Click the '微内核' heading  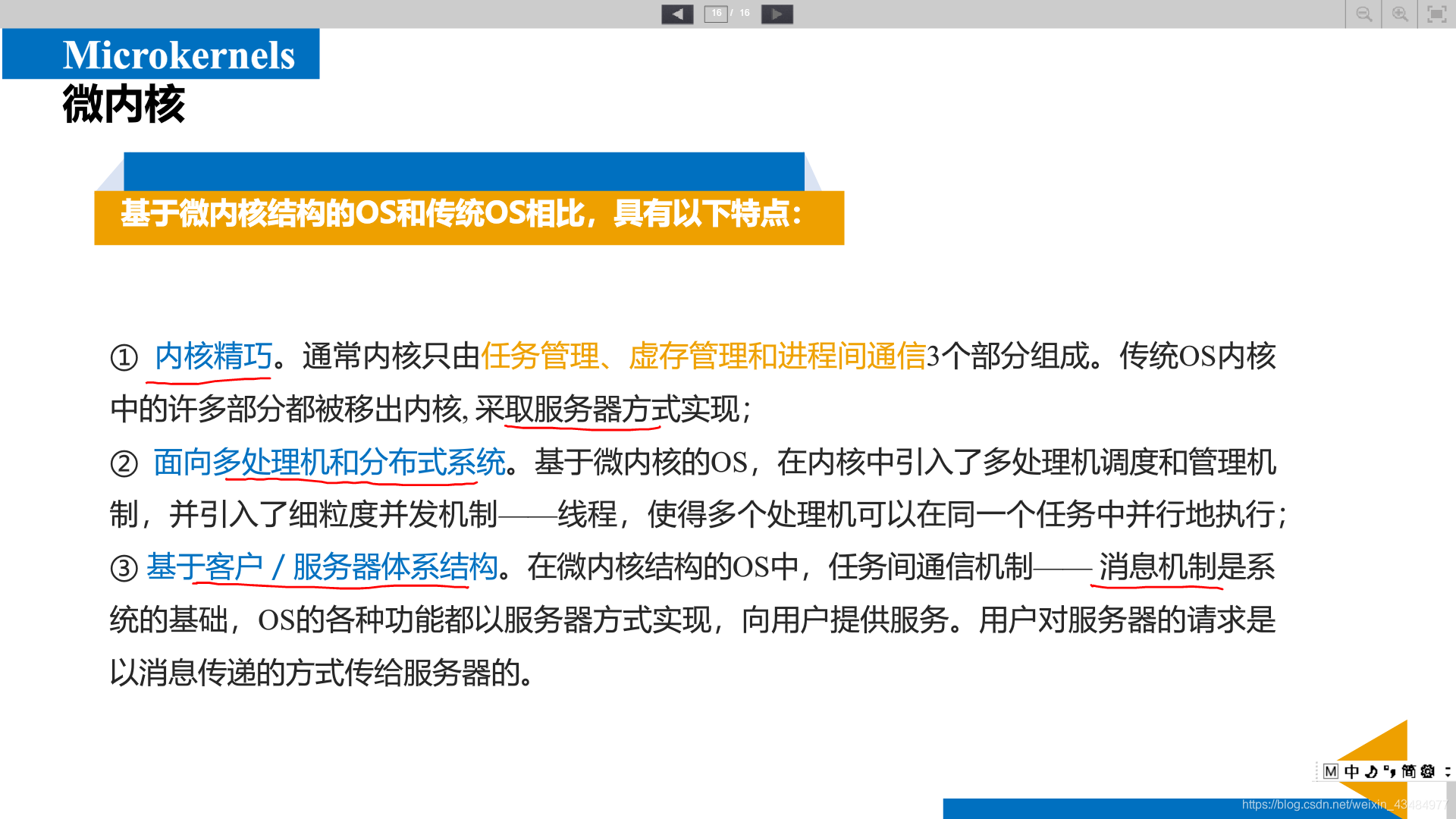(x=124, y=104)
